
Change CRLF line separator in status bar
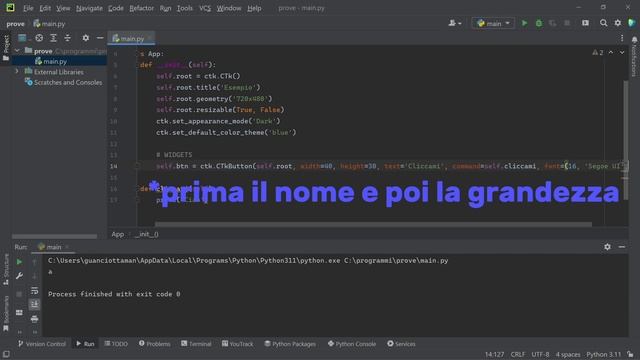click(x=518, y=354)
